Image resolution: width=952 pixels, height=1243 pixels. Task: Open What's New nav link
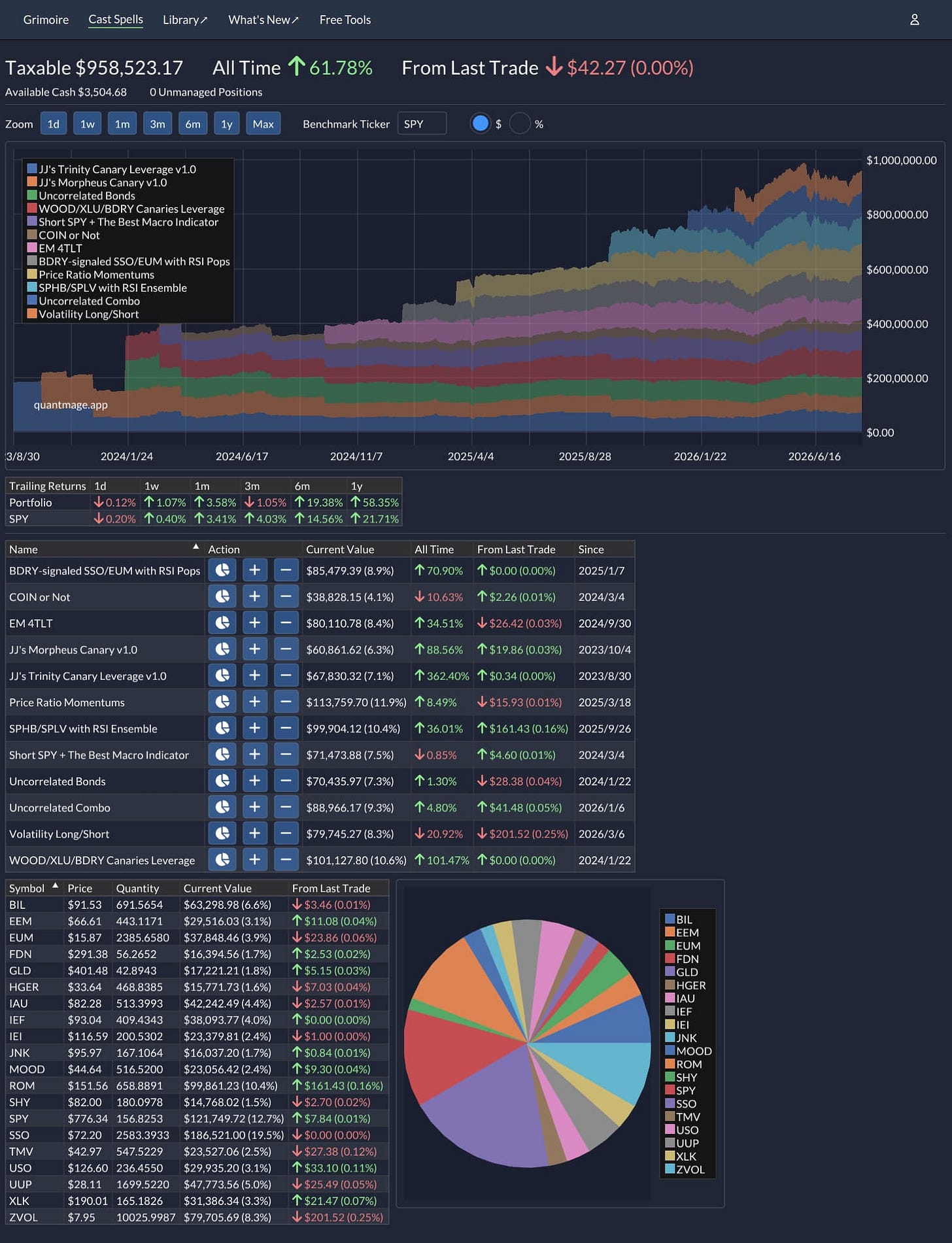point(263,20)
